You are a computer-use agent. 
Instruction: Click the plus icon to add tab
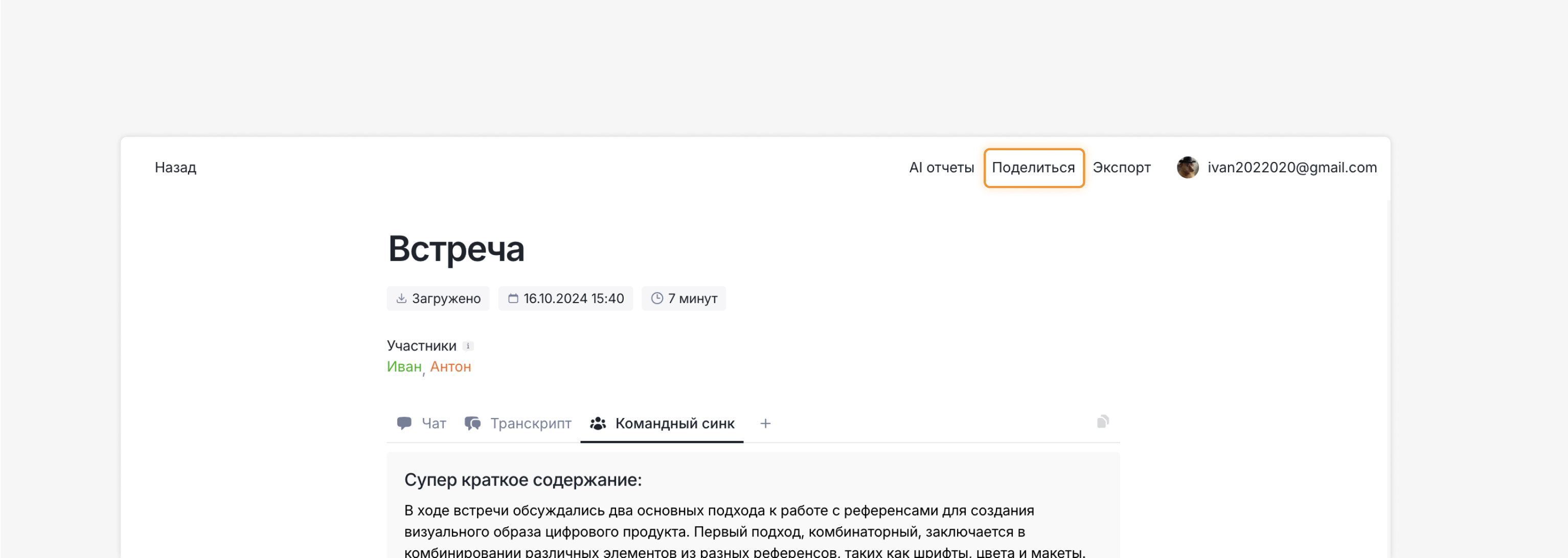pos(765,424)
